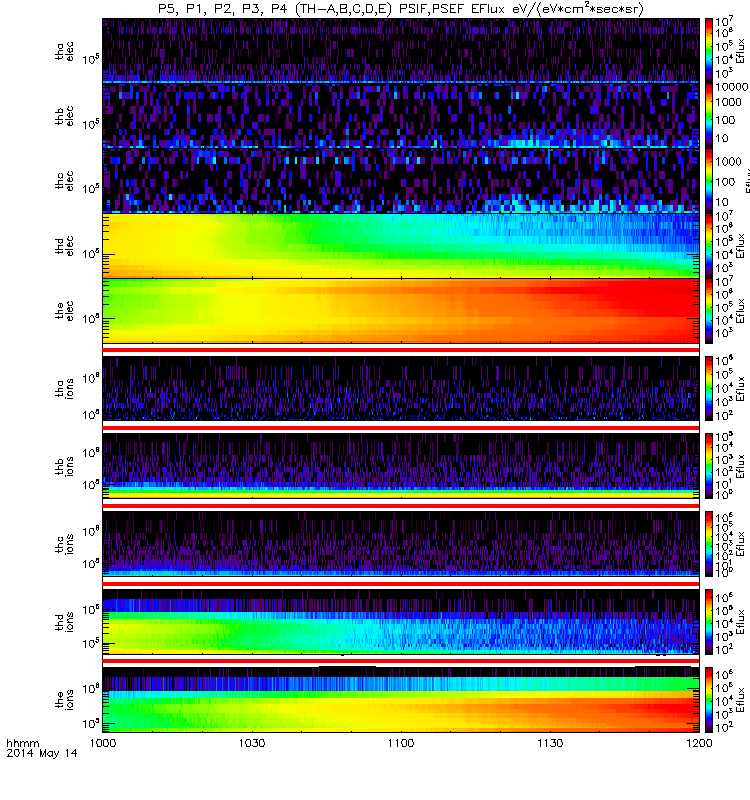Click the 1100 time tick label

click(x=401, y=743)
